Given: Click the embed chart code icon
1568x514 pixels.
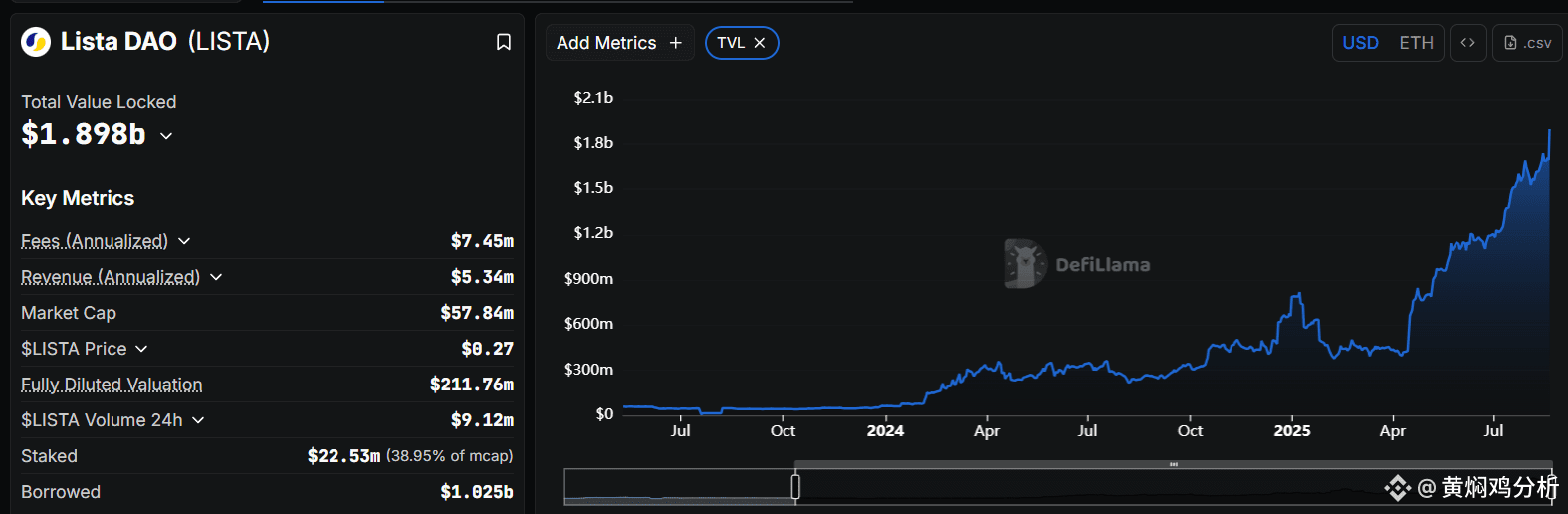Looking at the screenshot, I should pyautogui.click(x=1467, y=43).
